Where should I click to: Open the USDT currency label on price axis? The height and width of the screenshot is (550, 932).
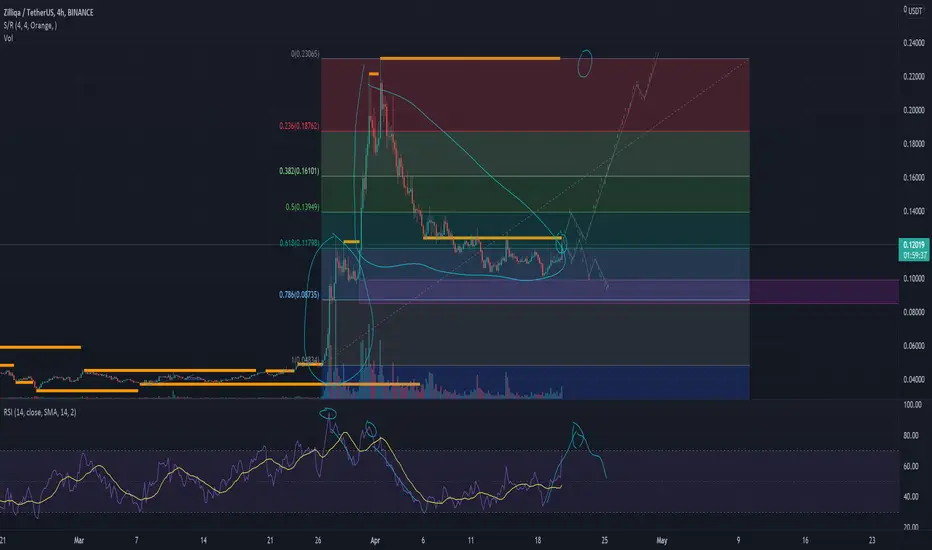click(915, 10)
